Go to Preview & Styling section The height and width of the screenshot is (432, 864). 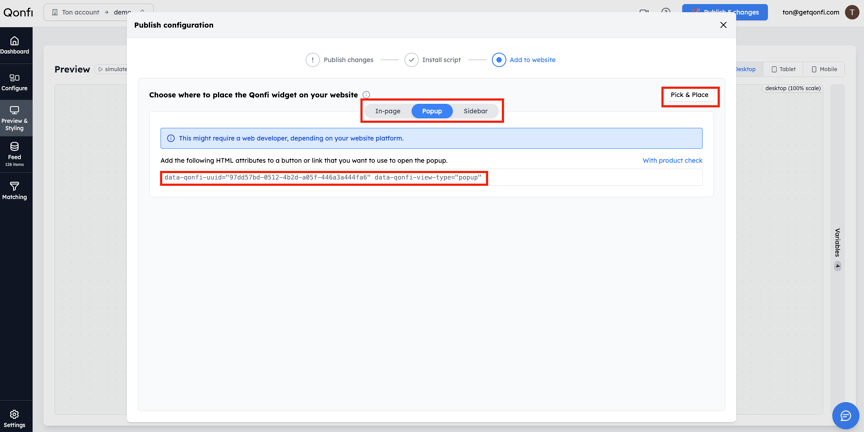pyautogui.click(x=16, y=118)
